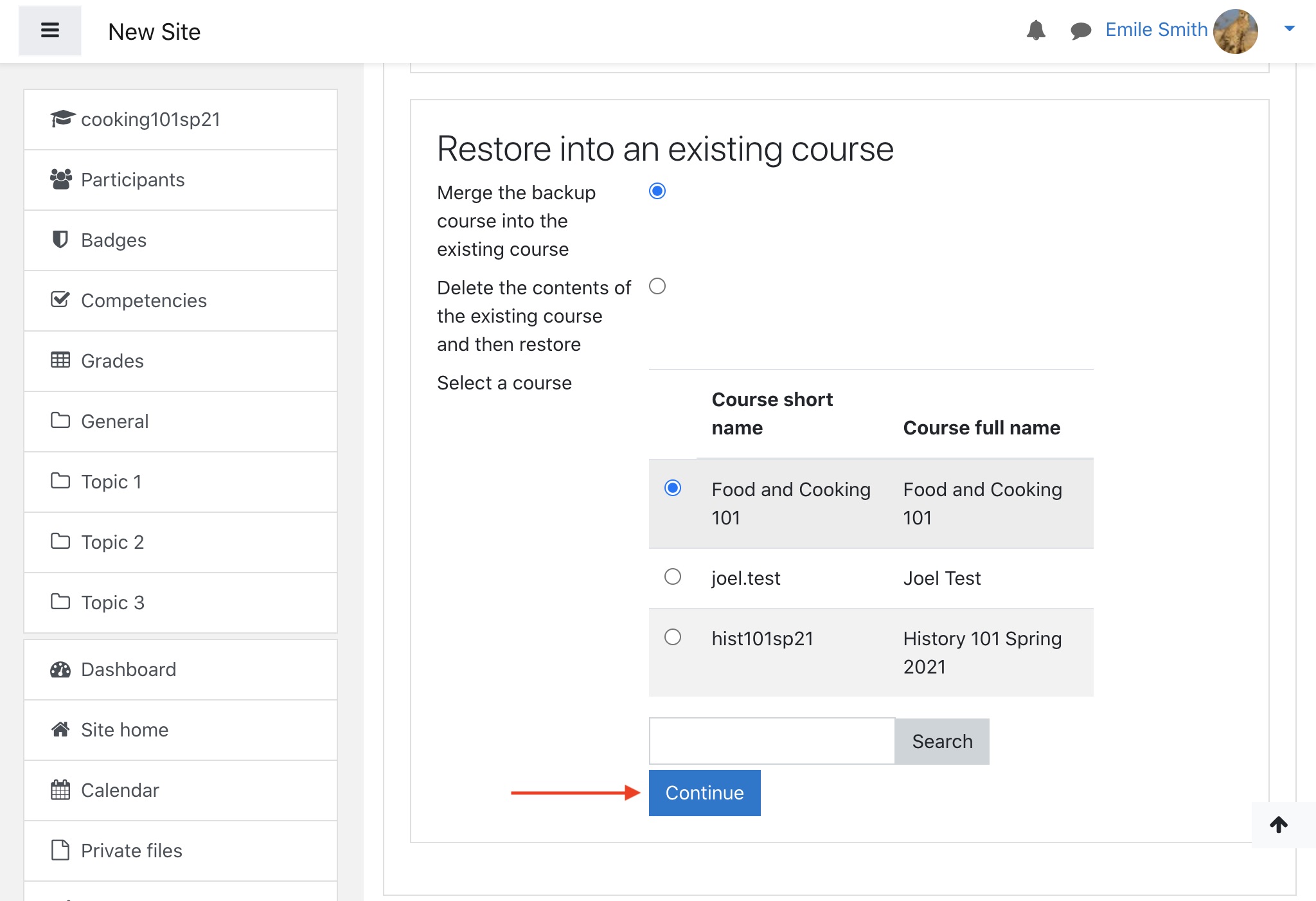Select delete contents then restore option
This screenshot has width=1316, height=901.
[657, 286]
